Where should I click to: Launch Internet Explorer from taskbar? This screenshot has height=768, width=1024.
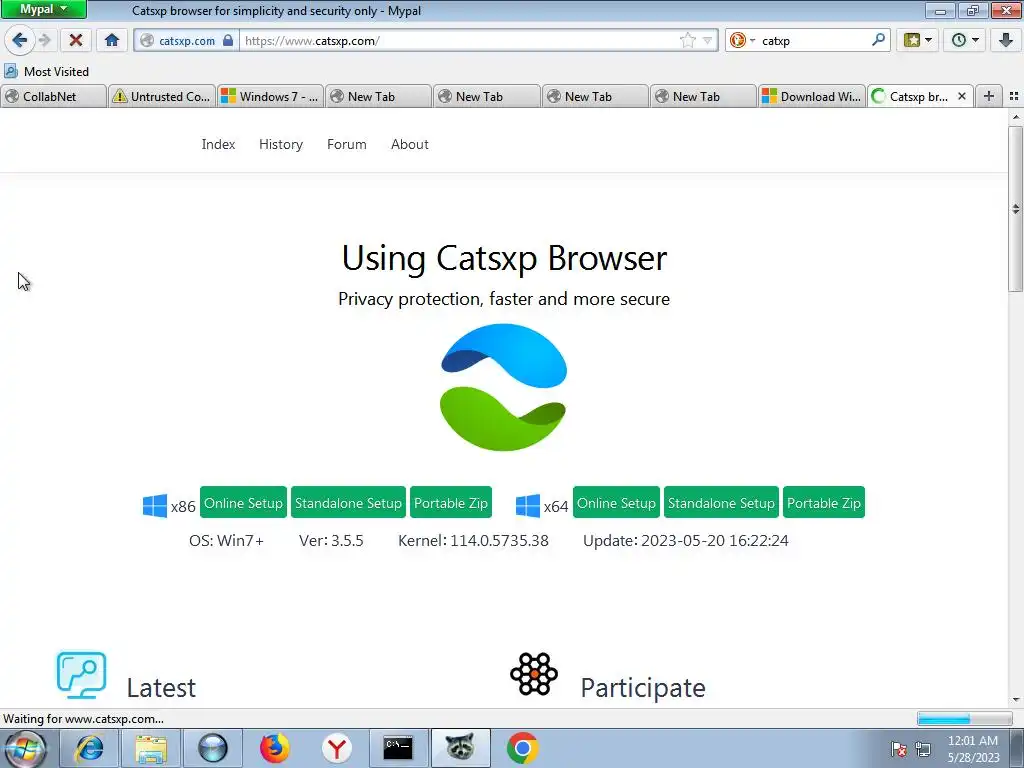click(89, 748)
